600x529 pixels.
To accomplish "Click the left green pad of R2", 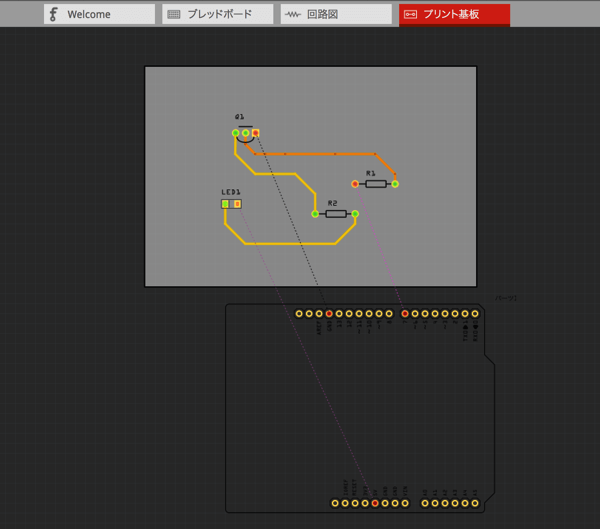I will 315,214.
